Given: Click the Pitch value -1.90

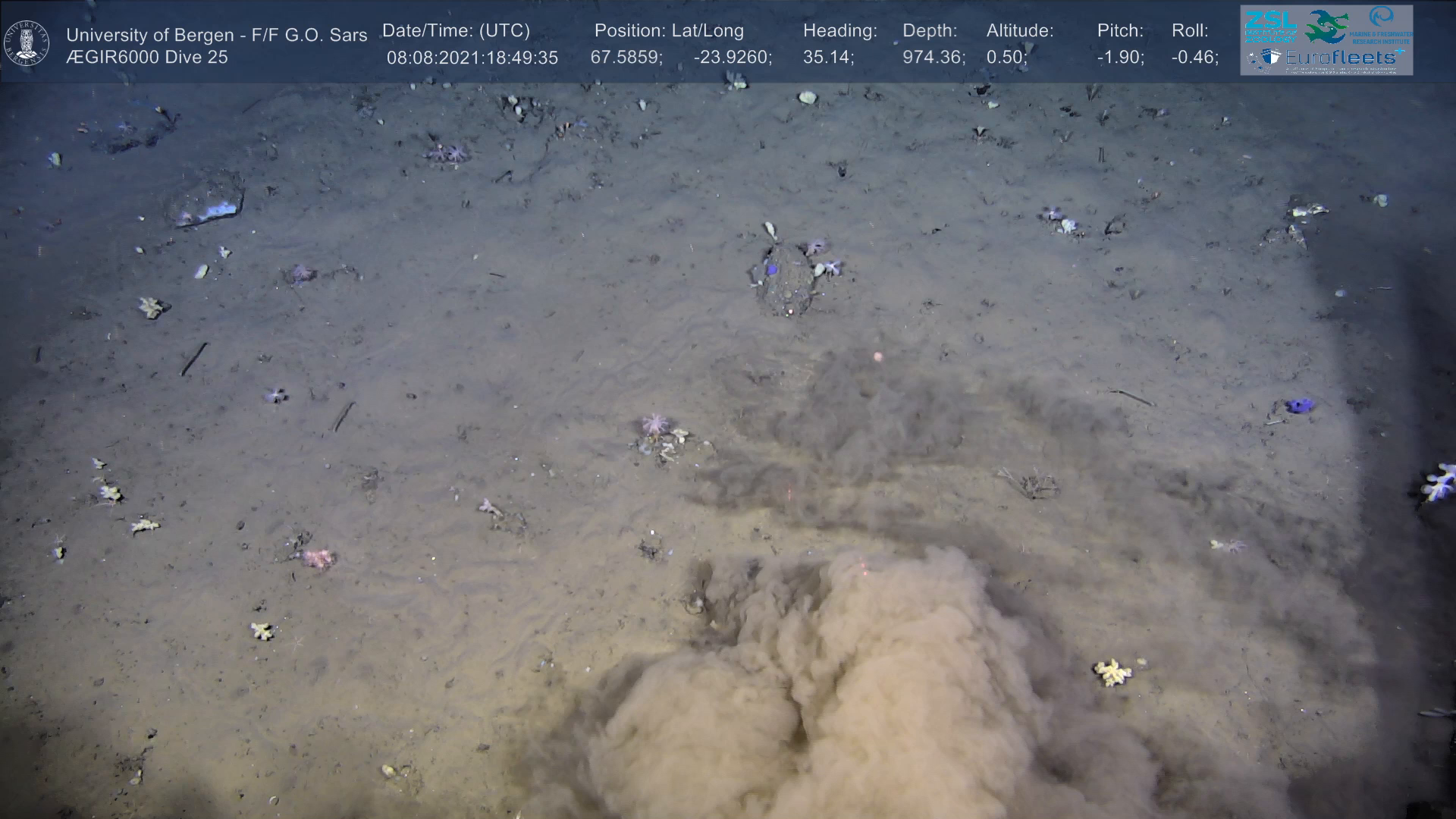Looking at the screenshot, I should [x=1121, y=58].
